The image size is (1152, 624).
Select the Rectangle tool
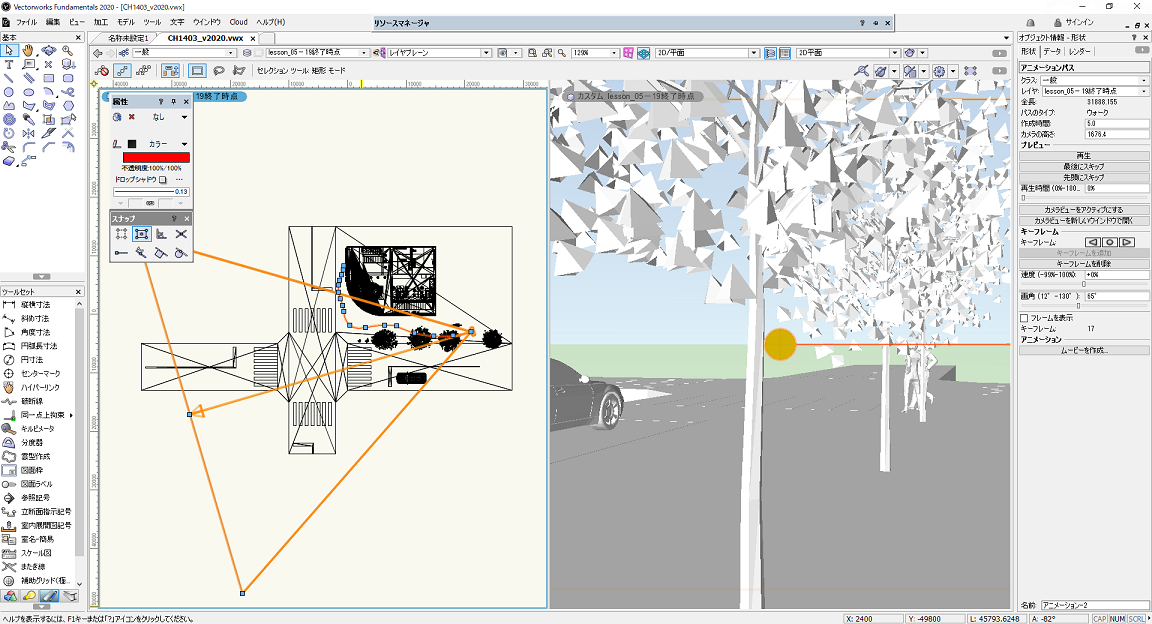tap(48, 78)
